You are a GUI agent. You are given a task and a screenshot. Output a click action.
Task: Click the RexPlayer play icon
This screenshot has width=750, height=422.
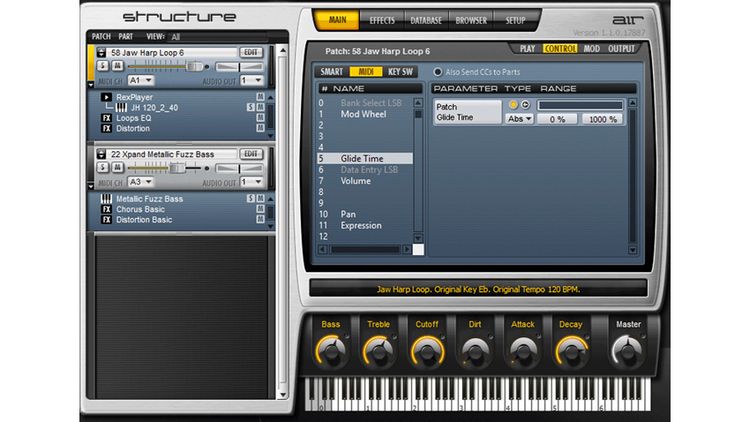(x=106, y=97)
